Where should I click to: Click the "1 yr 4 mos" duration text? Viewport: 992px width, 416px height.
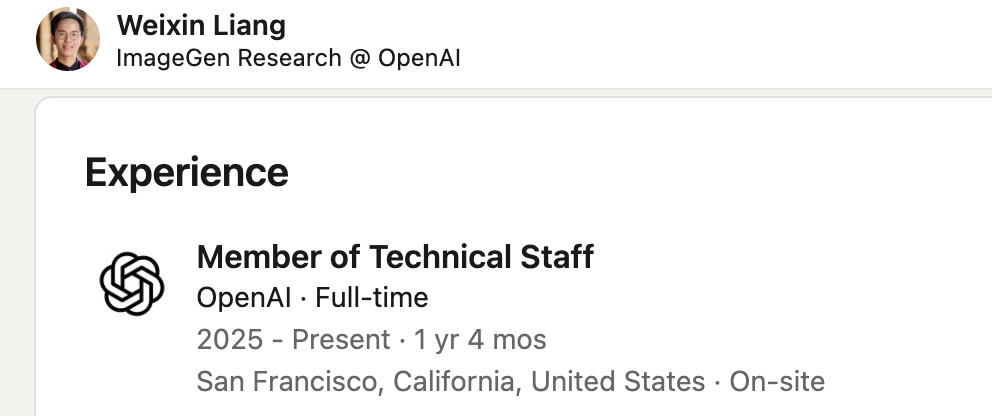click(480, 339)
